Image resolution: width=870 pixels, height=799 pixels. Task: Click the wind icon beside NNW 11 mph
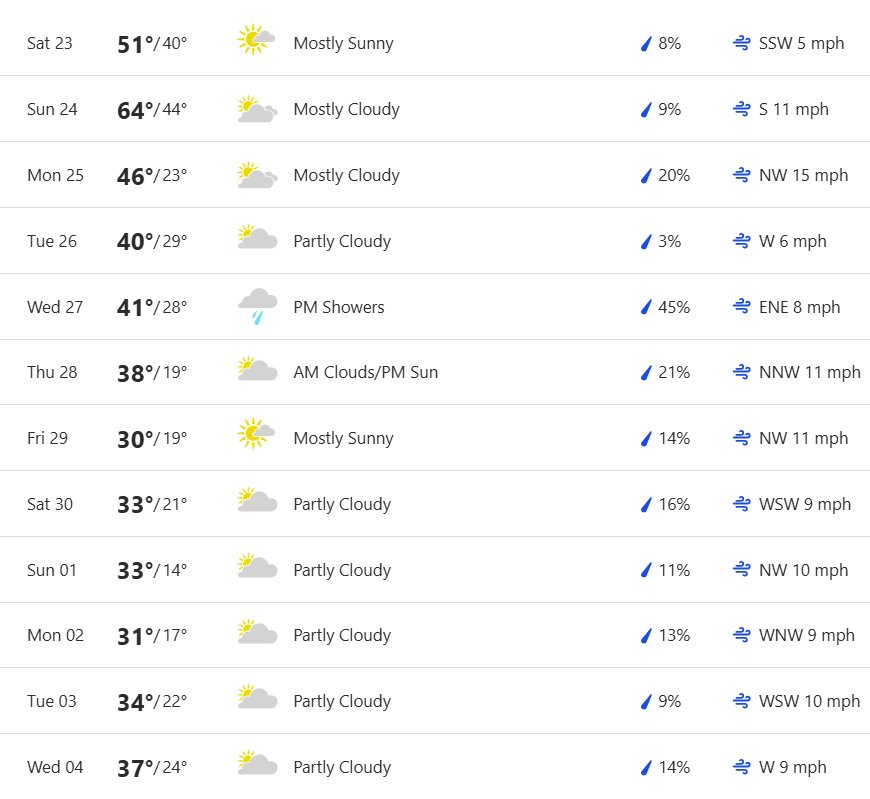coord(742,372)
